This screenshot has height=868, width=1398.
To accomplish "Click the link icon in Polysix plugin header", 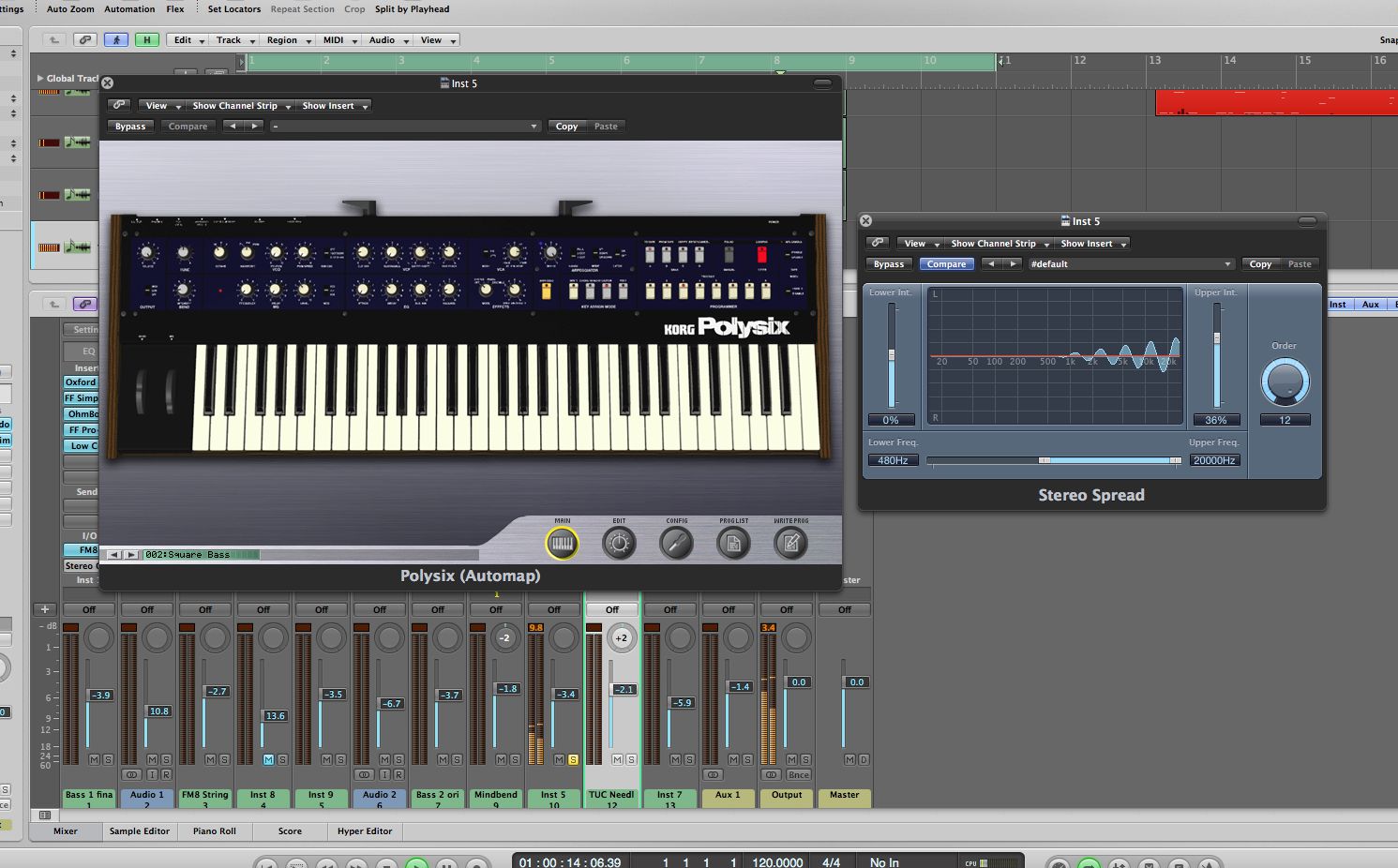I will pos(119,106).
